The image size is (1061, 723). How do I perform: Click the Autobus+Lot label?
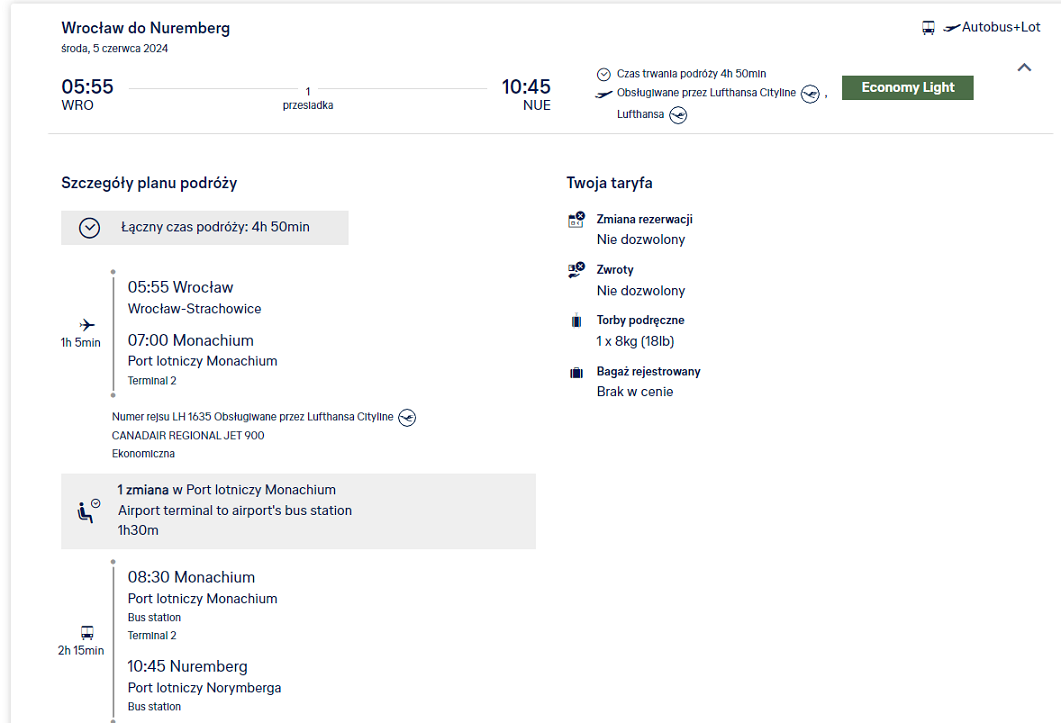tap(1001, 27)
